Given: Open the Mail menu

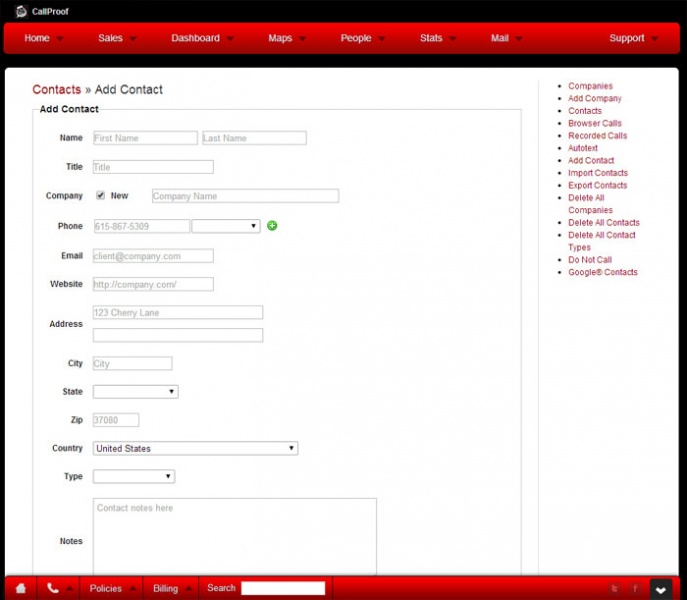Looking at the screenshot, I should pyautogui.click(x=506, y=38).
